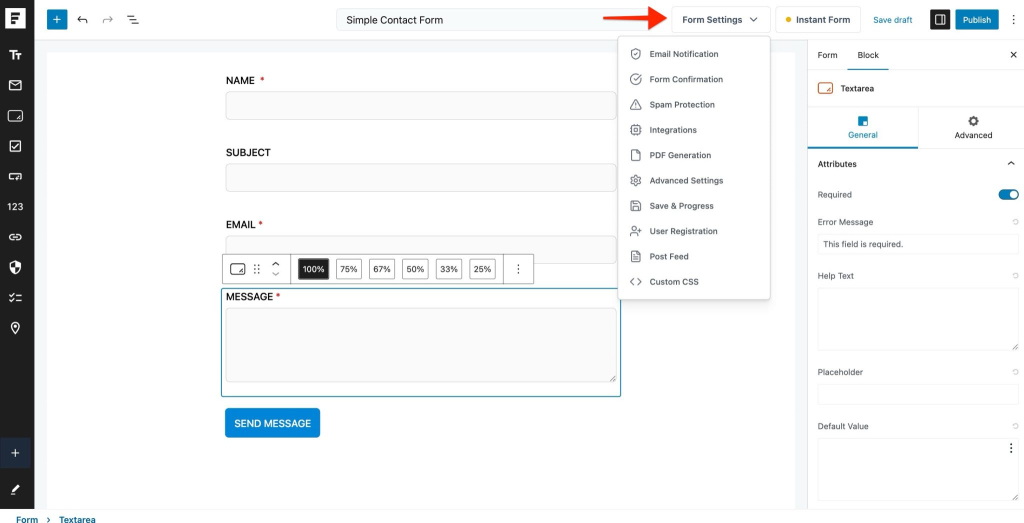Click Save draft

893,20
